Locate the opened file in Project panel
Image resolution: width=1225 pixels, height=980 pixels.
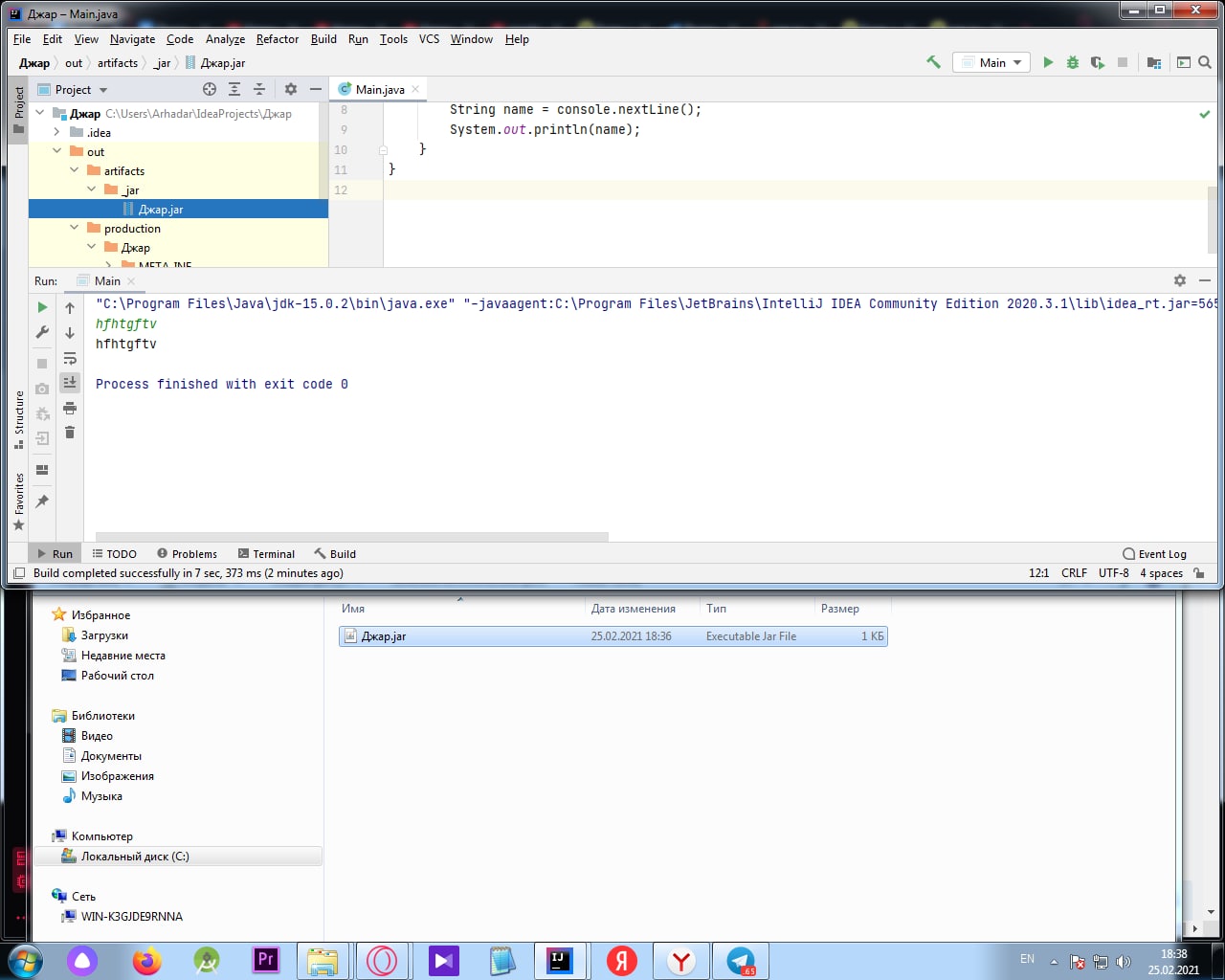click(210, 89)
